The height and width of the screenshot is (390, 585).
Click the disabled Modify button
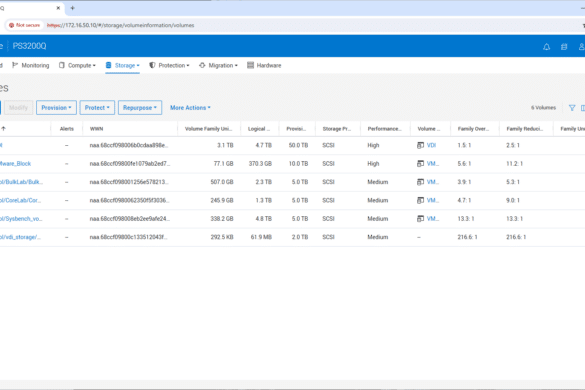pyautogui.click(x=18, y=107)
